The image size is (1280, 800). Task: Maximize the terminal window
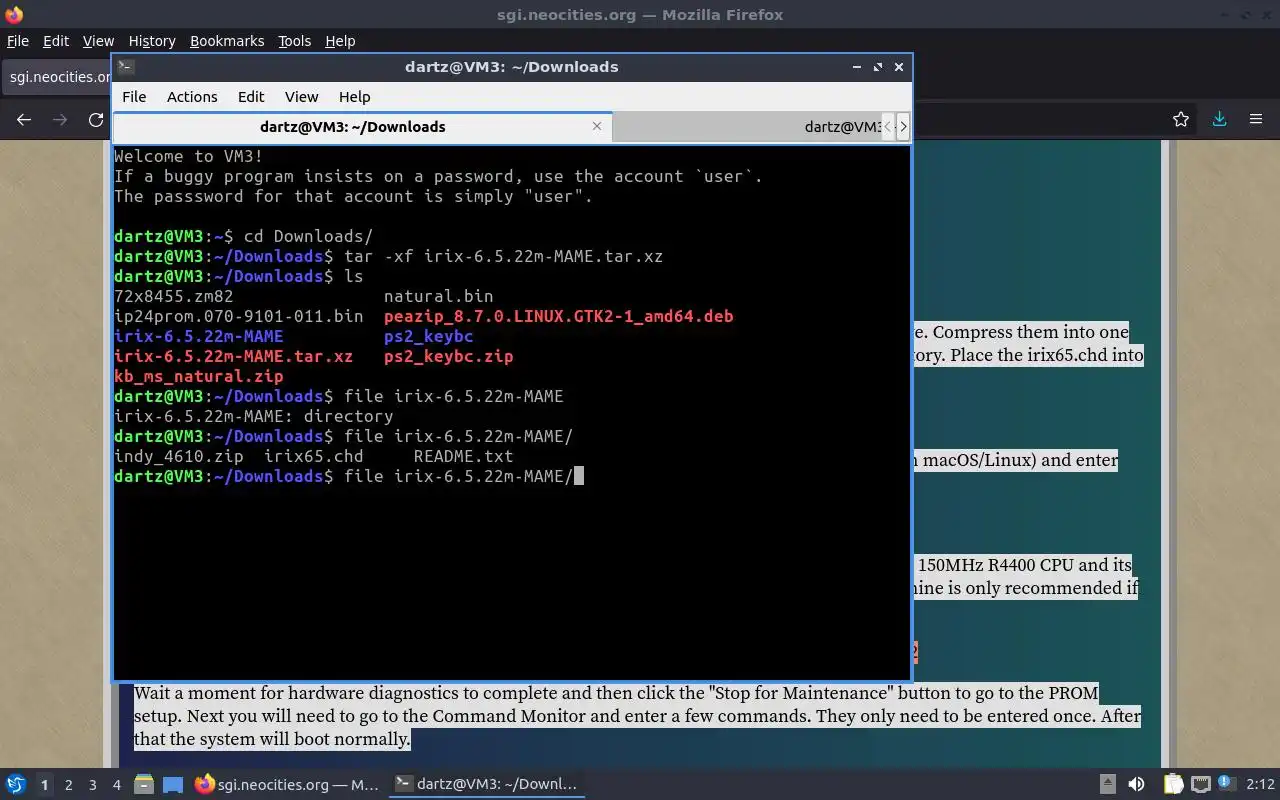(877, 67)
